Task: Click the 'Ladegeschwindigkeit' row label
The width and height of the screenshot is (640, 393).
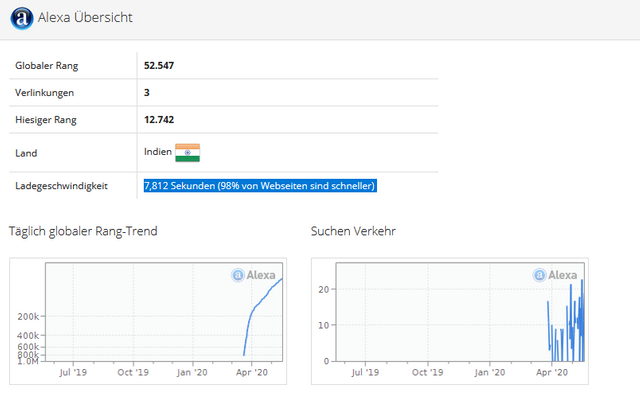Action: [61, 186]
